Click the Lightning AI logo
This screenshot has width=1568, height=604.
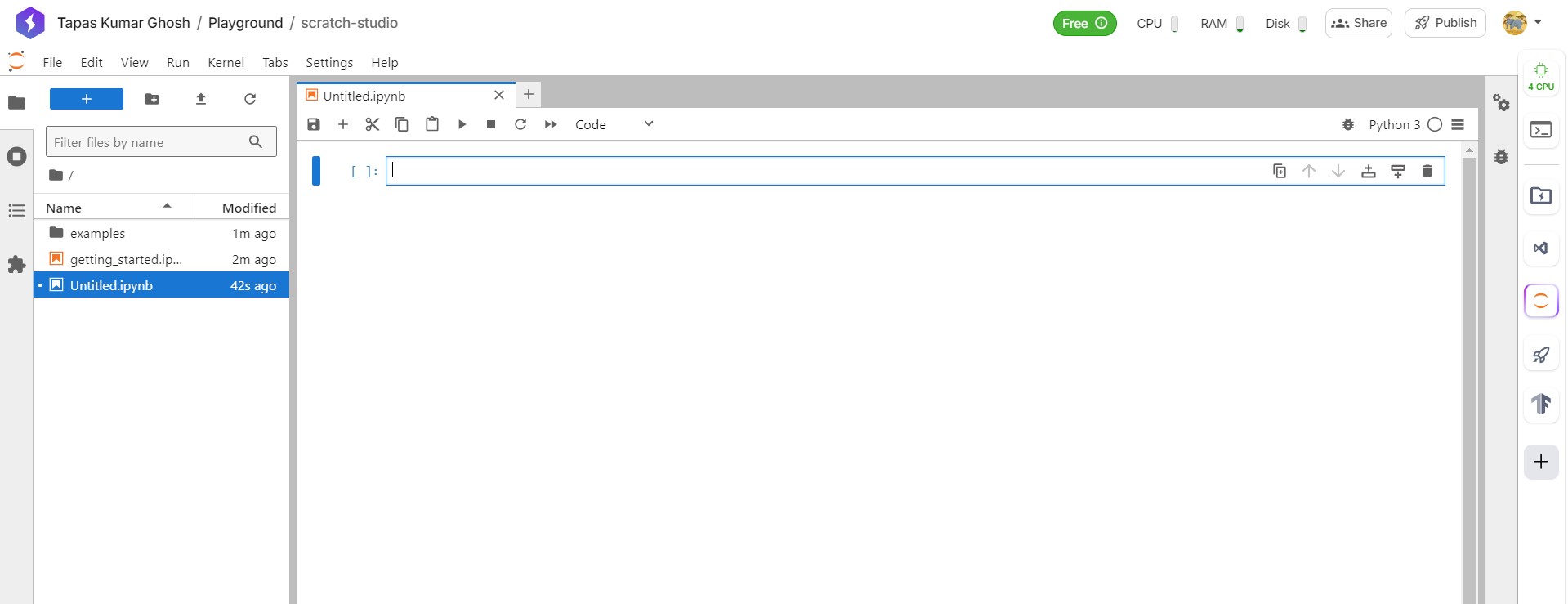(x=30, y=23)
